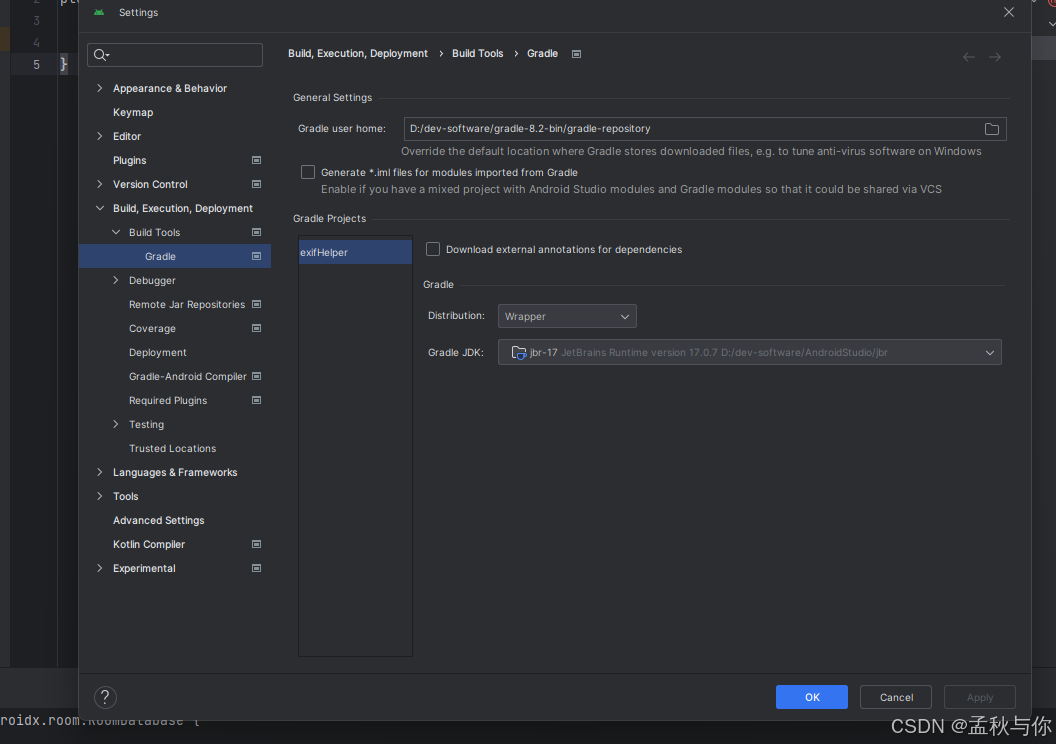Image resolution: width=1056 pixels, height=744 pixels.
Task: Expand the Testing node
Action: [116, 424]
